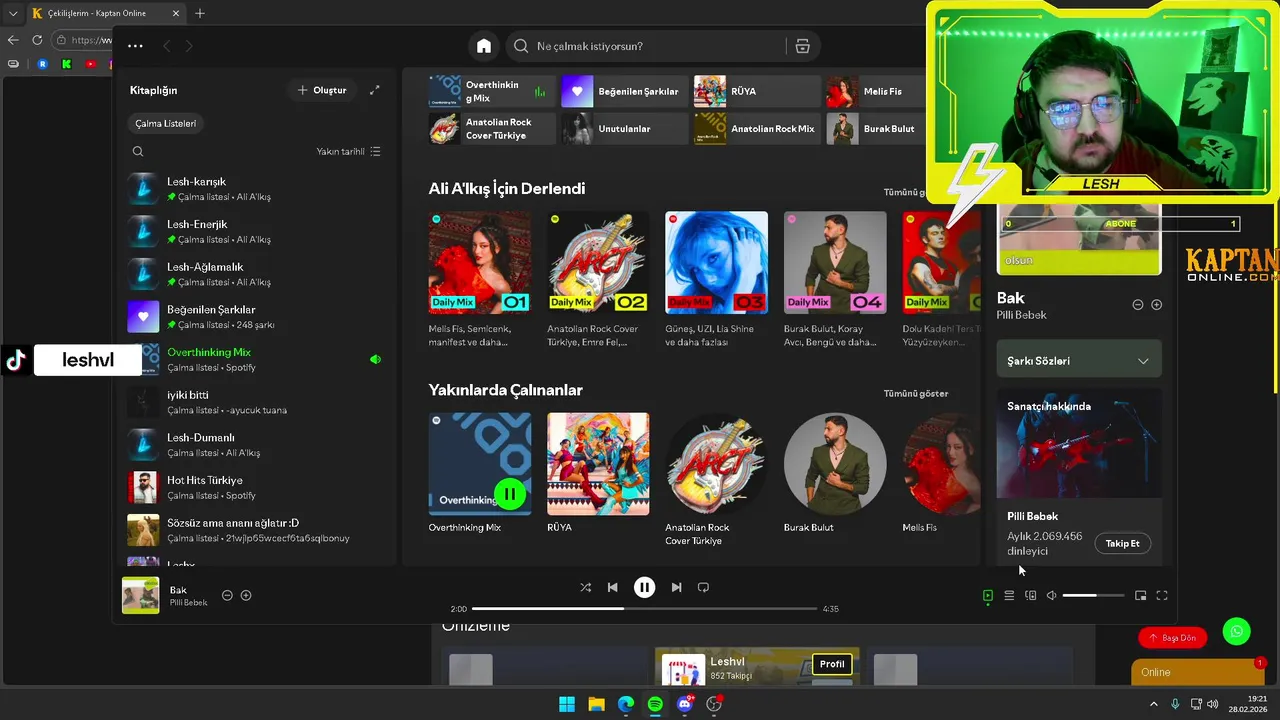Viewport: 1280px width, 720px height.
Task: Expand the Şarkı Sözleri lyrics section
Action: pos(1079,361)
